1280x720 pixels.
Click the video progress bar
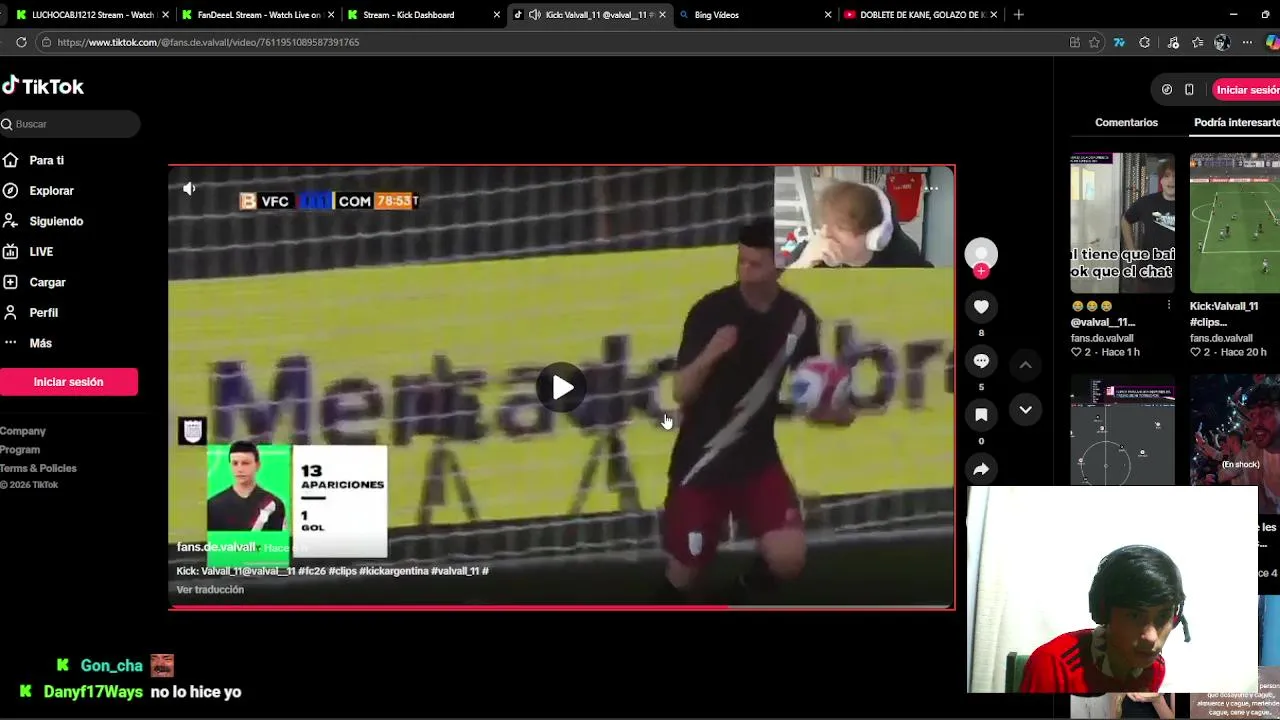[561, 607]
